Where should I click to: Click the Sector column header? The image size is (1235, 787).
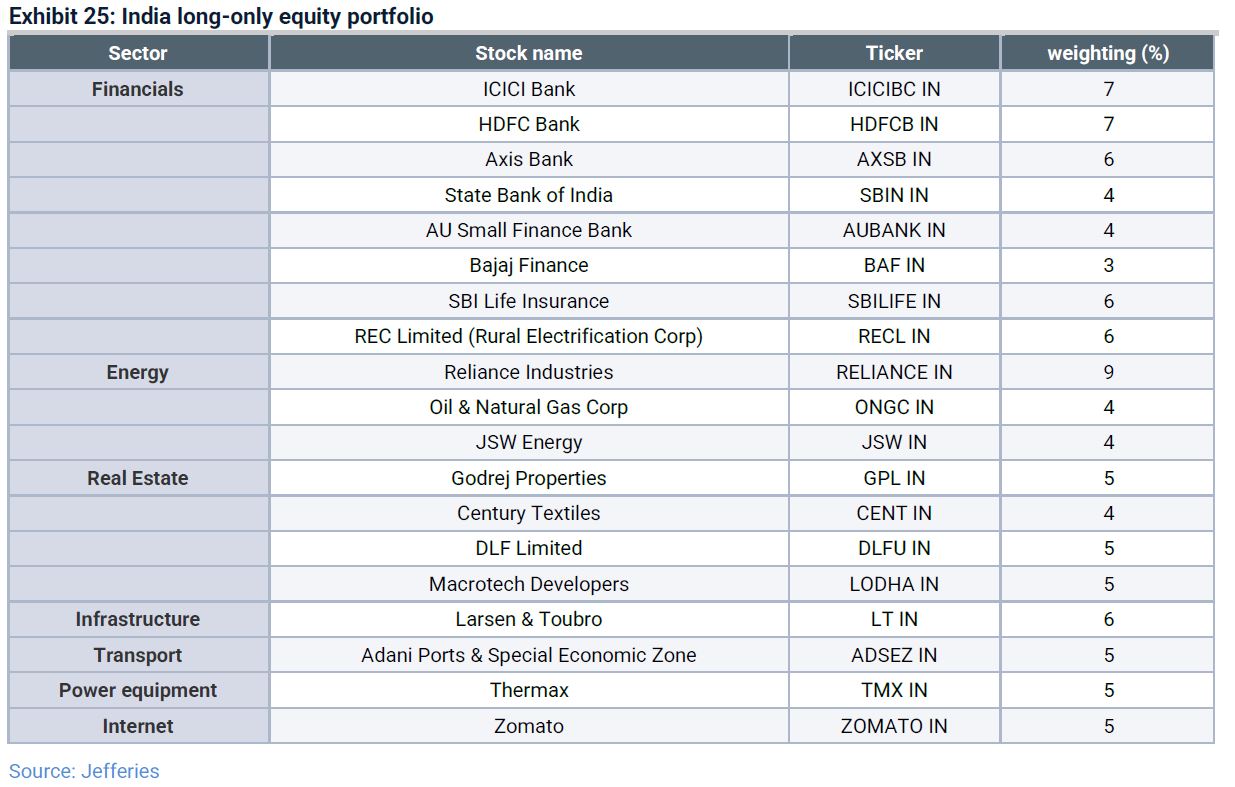point(138,54)
